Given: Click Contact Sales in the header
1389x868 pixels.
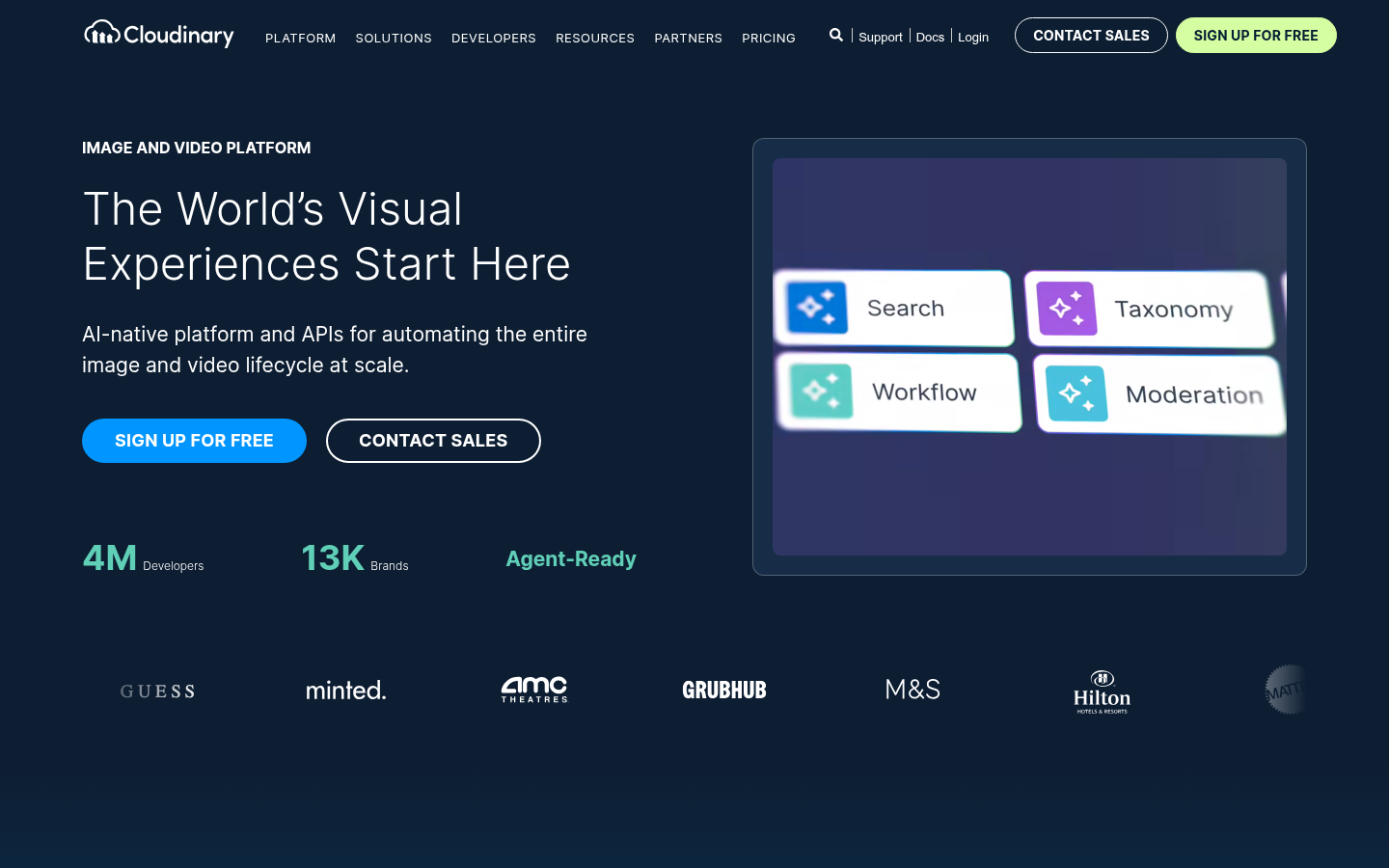Looking at the screenshot, I should tap(1091, 36).
